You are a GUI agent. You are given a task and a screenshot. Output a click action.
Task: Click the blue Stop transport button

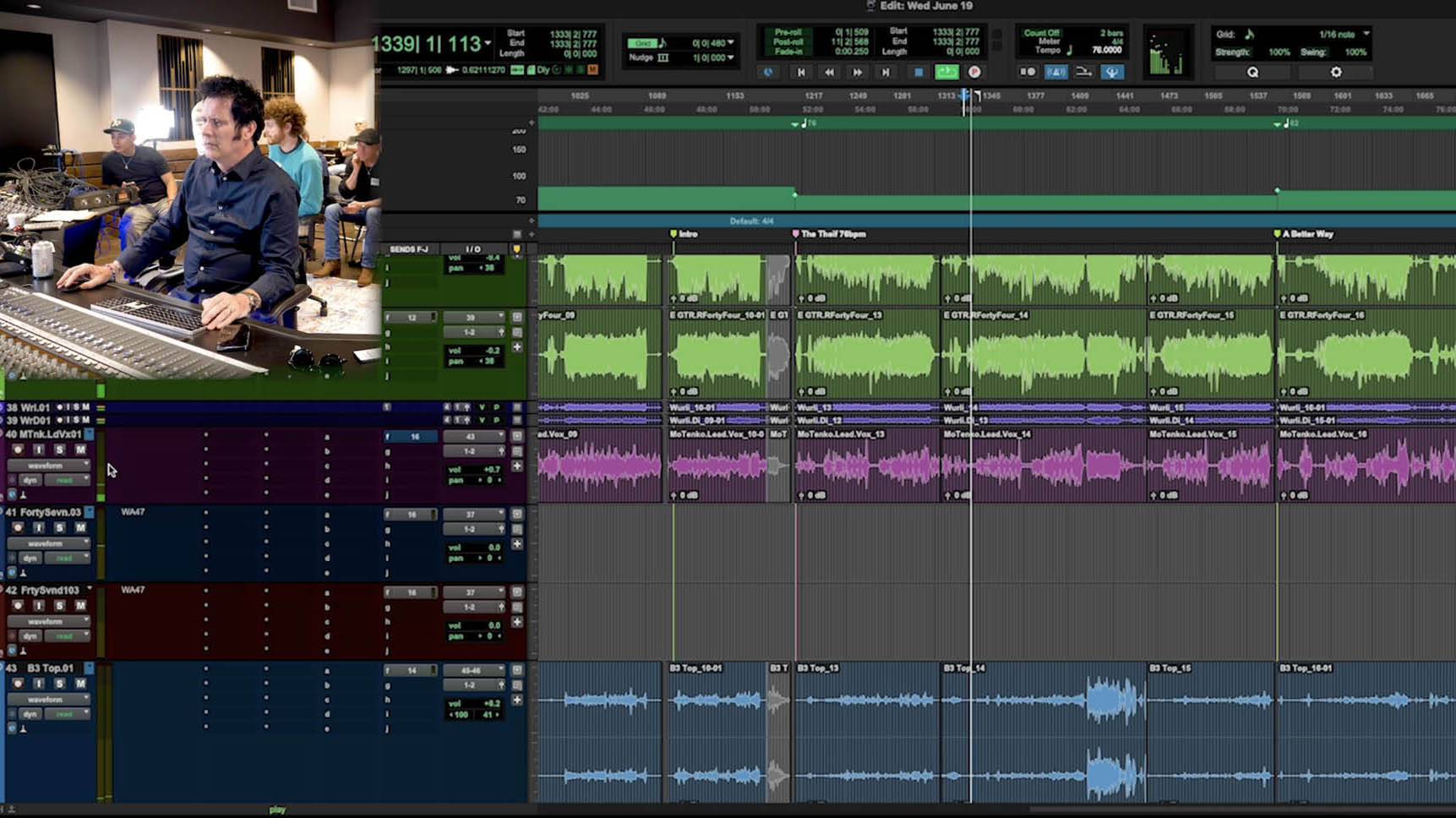(919, 73)
